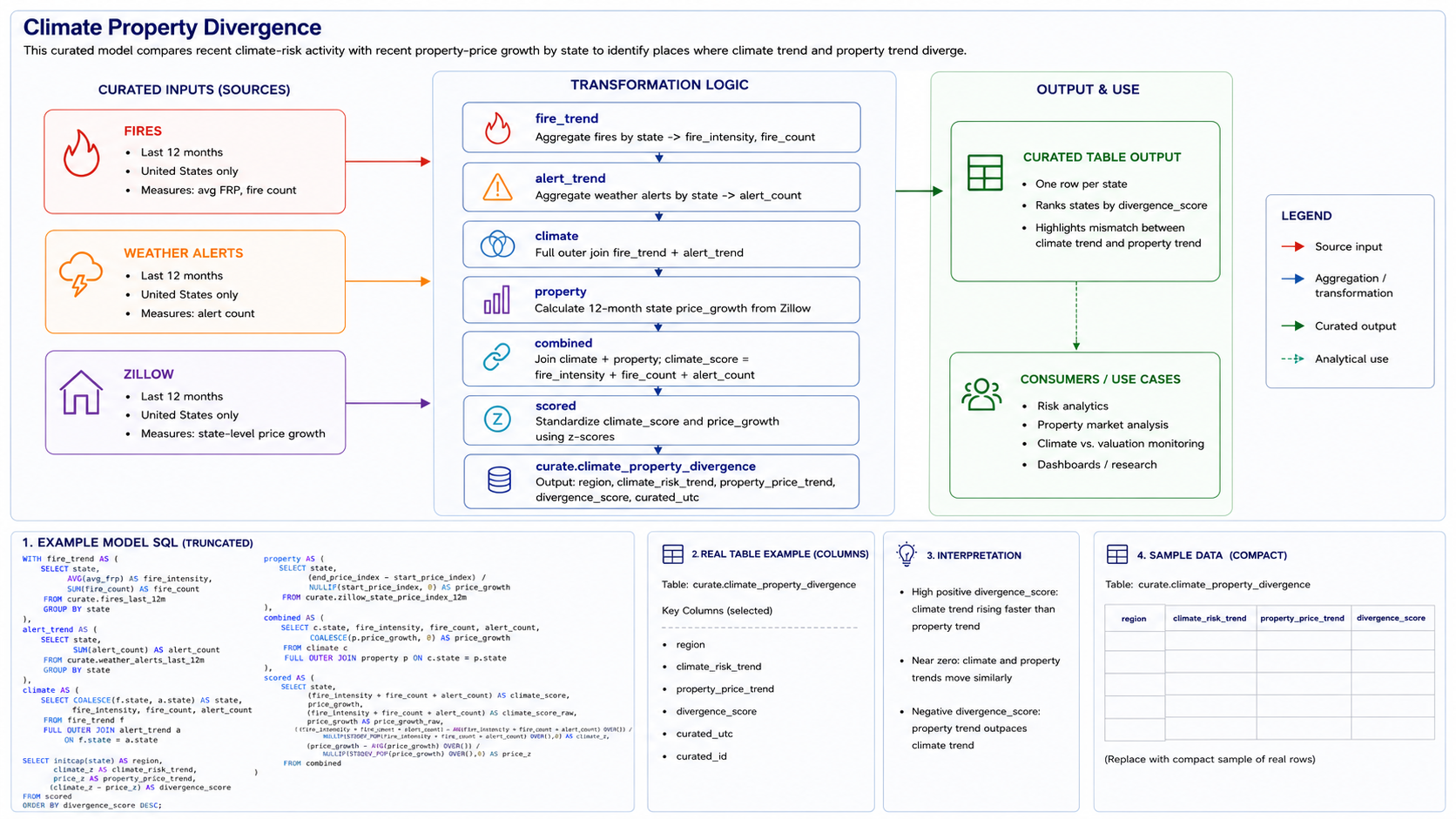The image size is (1456, 819).
Task: Select the overlapping circles icon for climate step
Action: tap(497, 245)
